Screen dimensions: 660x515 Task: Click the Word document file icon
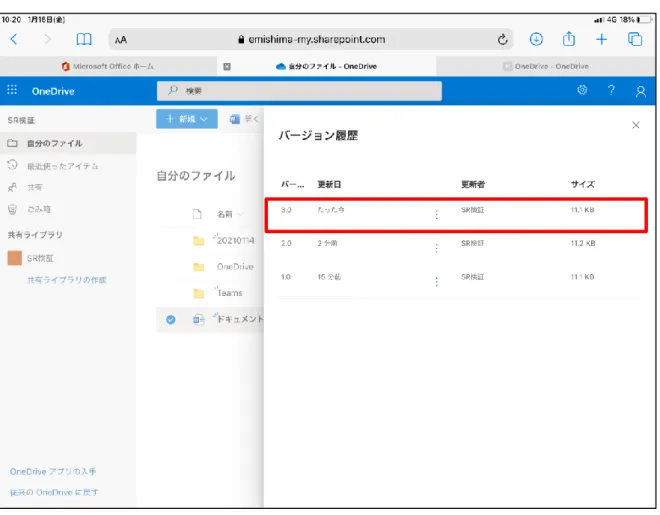199,320
